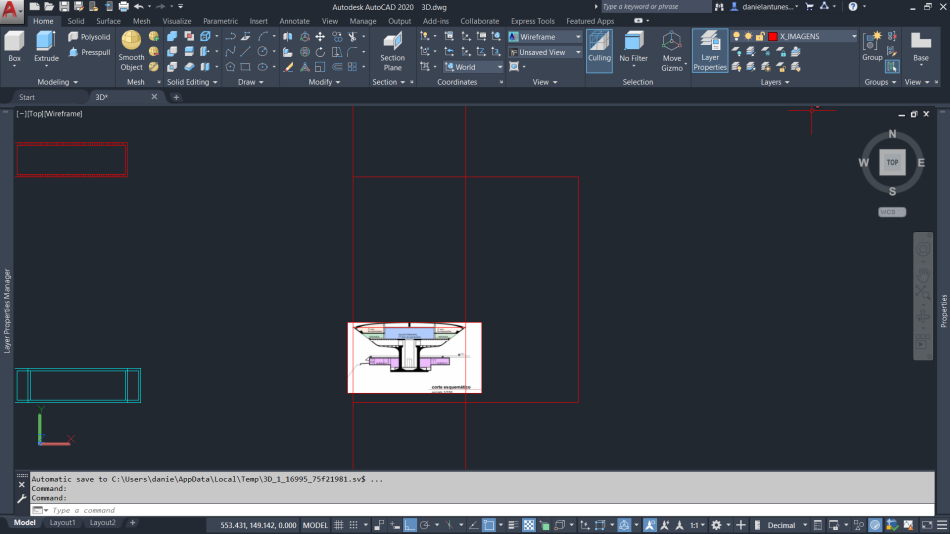
Task: Toggle lineweight display in status bar
Action: tap(513, 525)
